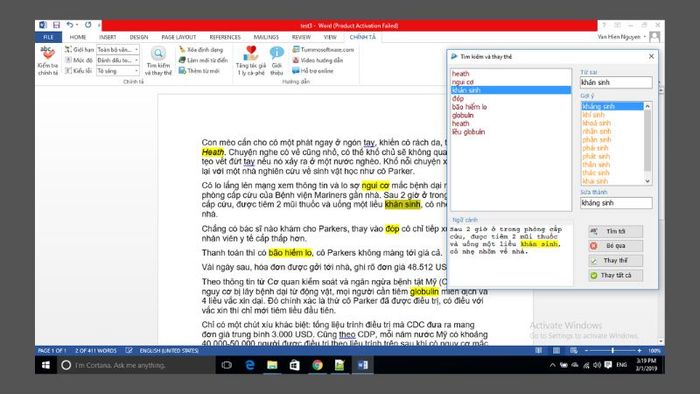Image resolution: width=700 pixels, height=394 pixels.
Task: Select 'liều globuln' in the error list
Action: 511,132
